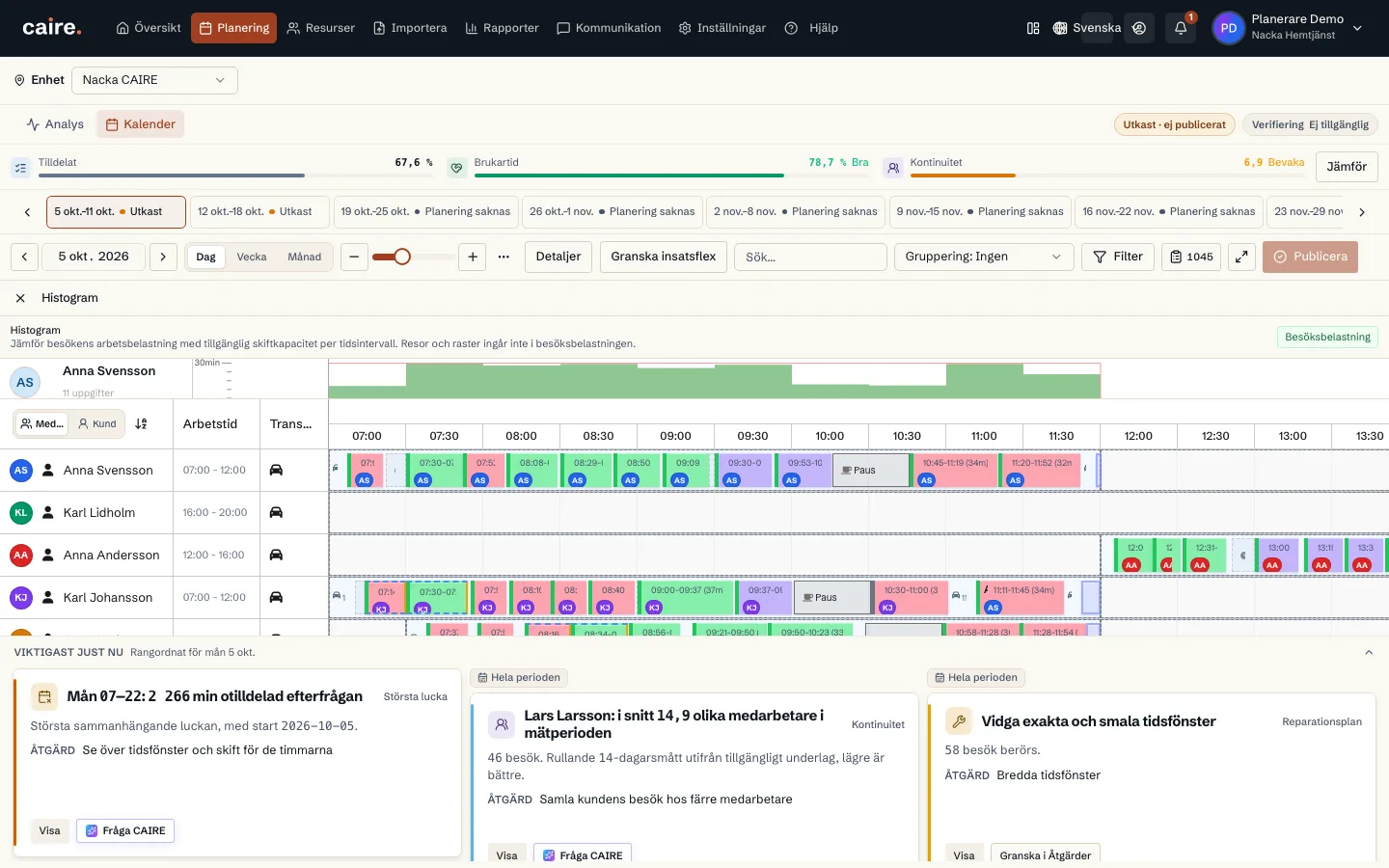
Task: Open the notifications bell
Action: tap(1181, 28)
